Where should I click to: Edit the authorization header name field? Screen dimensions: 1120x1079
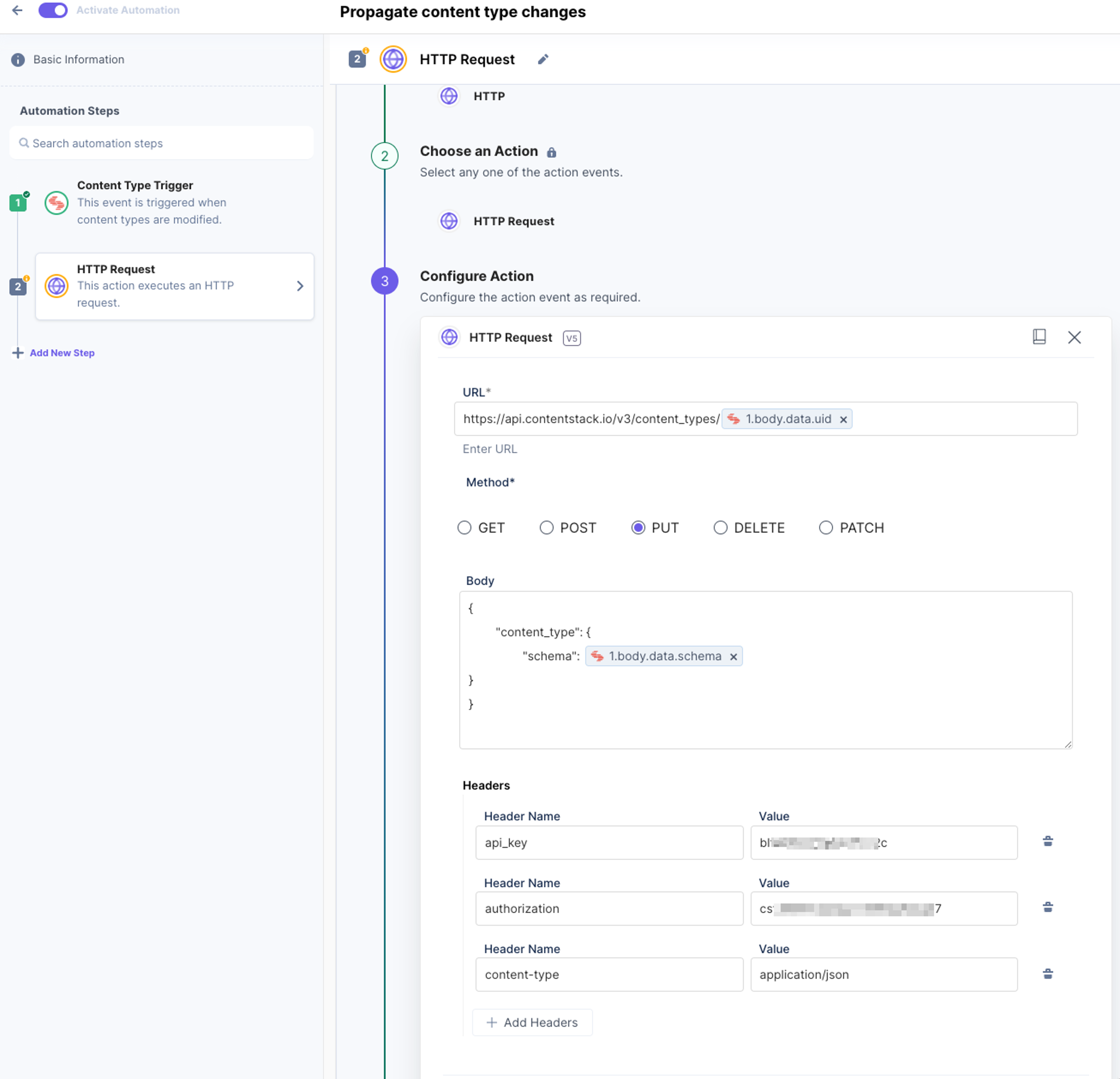609,908
